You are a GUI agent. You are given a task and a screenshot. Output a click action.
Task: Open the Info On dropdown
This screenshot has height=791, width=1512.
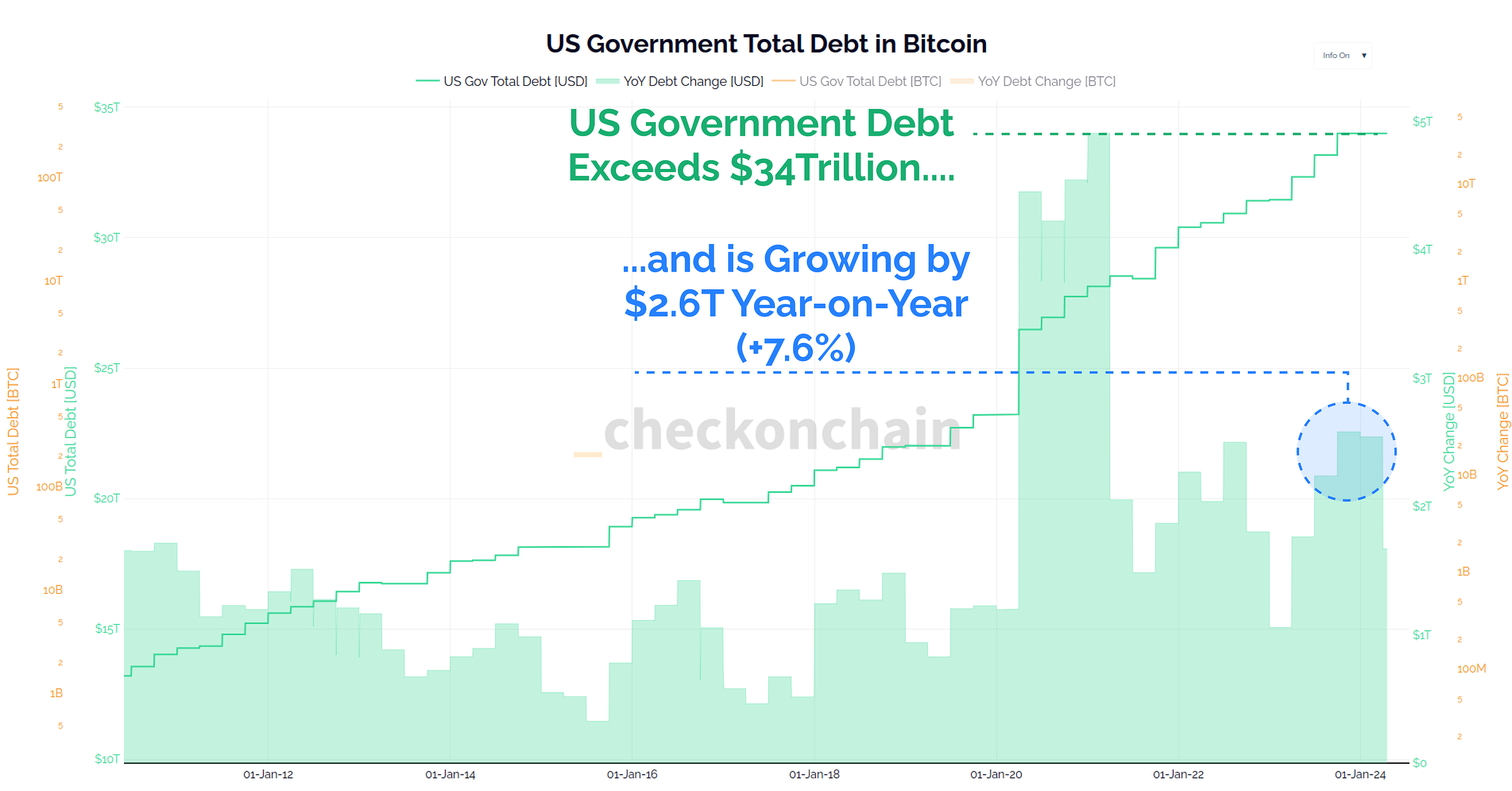click(x=1343, y=55)
